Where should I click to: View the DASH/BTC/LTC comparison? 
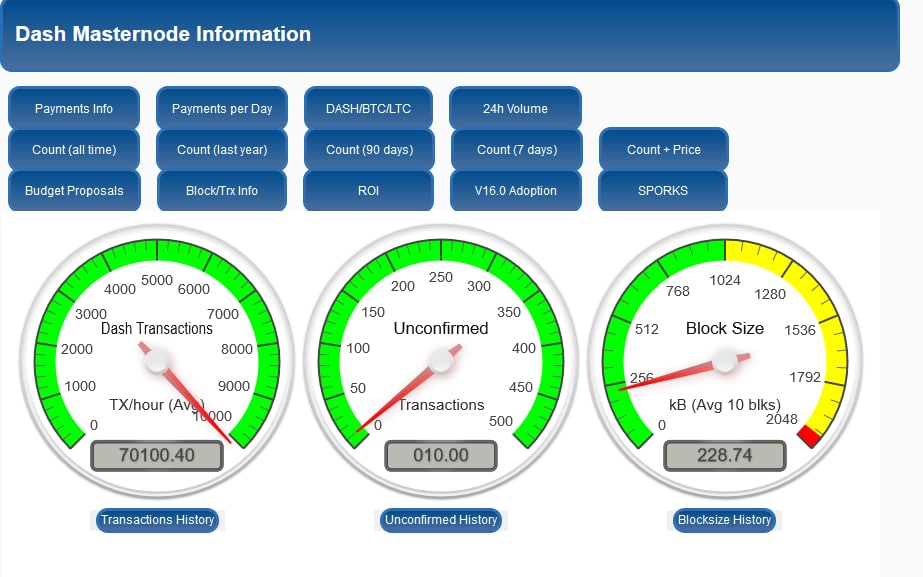(x=368, y=108)
